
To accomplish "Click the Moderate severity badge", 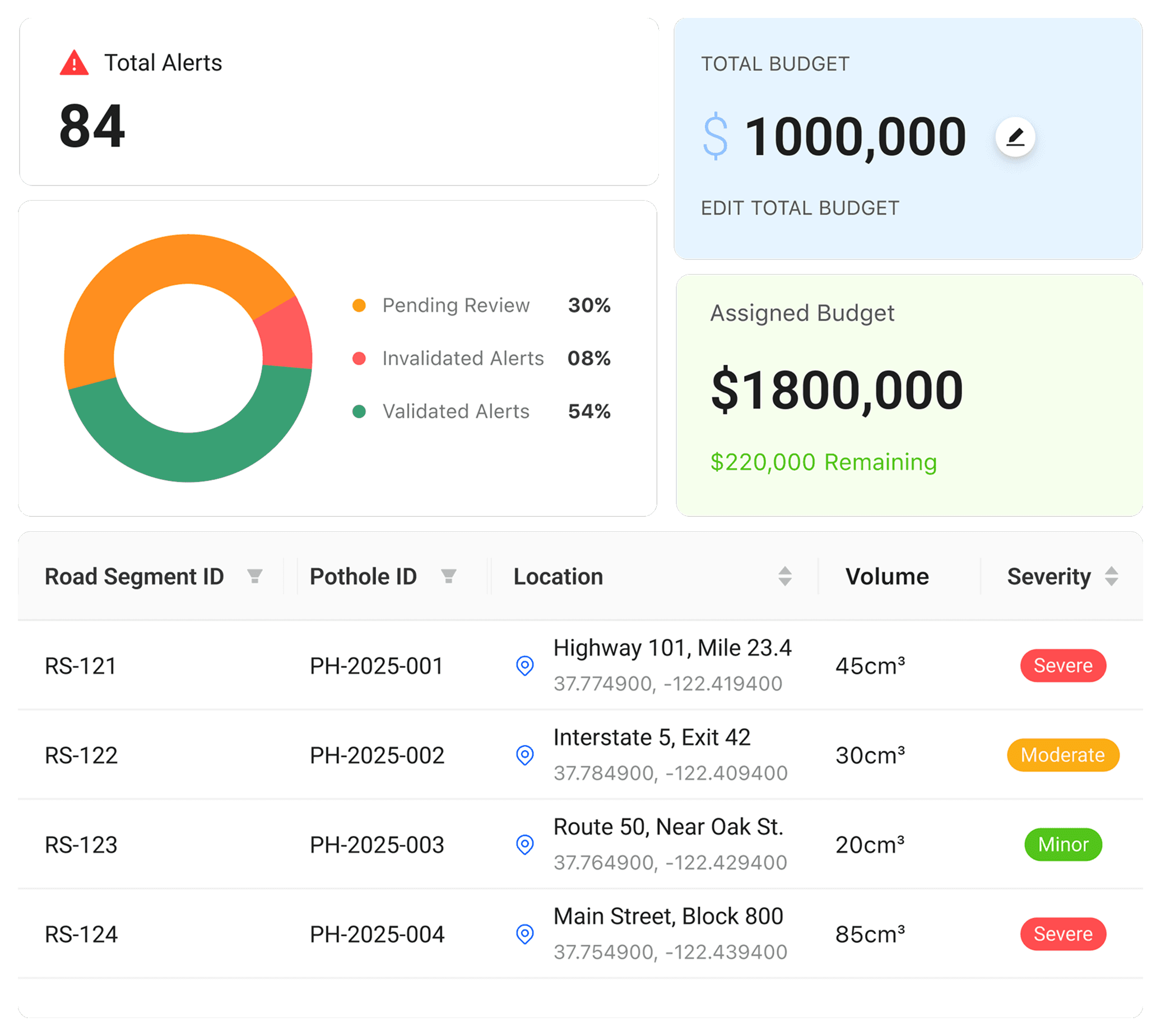I will (x=1062, y=755).
